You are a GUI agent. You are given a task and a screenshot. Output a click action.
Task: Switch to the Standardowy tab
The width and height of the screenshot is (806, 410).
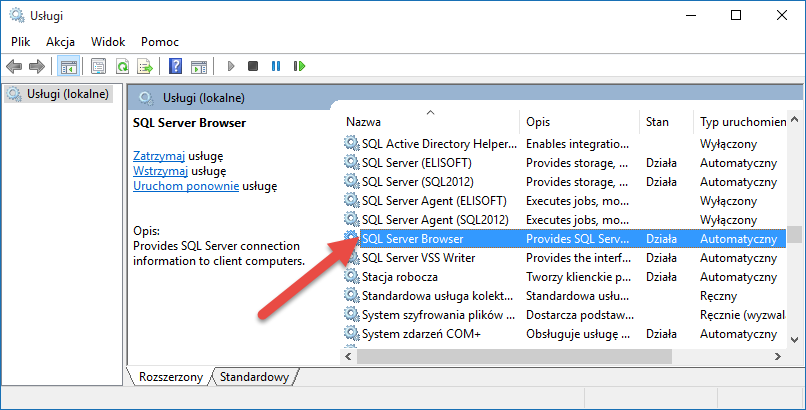click(x=254, y=377)
